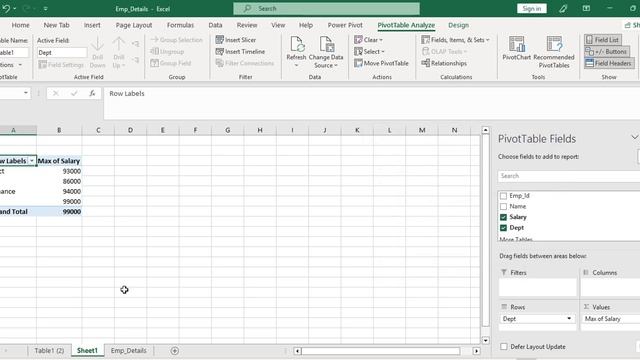Screen dimensions: 640x360
Task: Click the PivotTable Fields search box
Action: tap(569, 176)
